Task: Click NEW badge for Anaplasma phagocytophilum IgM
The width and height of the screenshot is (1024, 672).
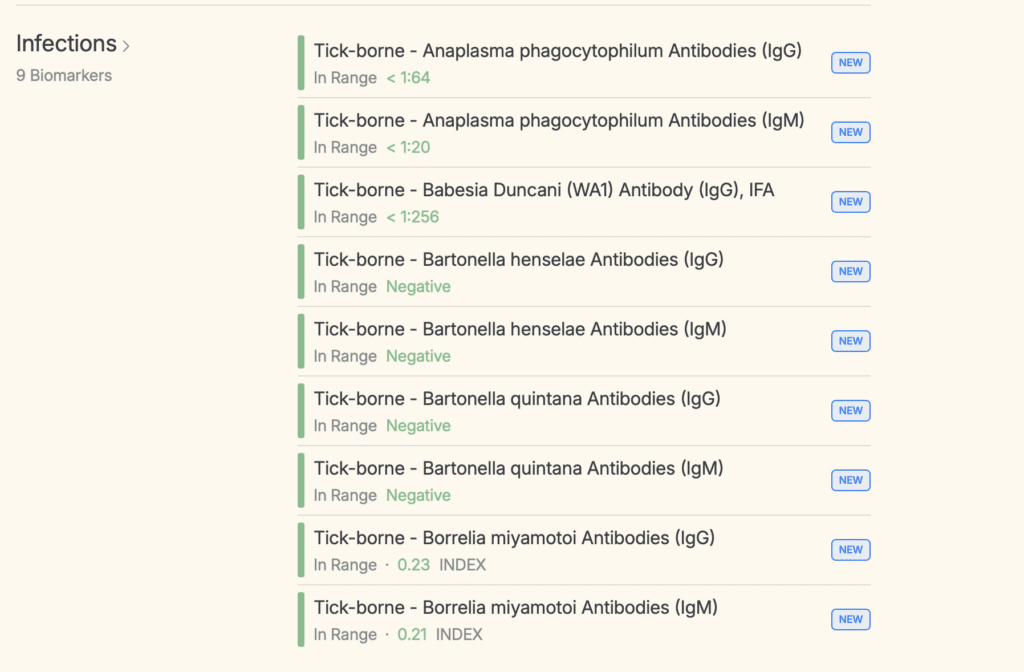Action: pyautogui.click(x=850, y=132)
